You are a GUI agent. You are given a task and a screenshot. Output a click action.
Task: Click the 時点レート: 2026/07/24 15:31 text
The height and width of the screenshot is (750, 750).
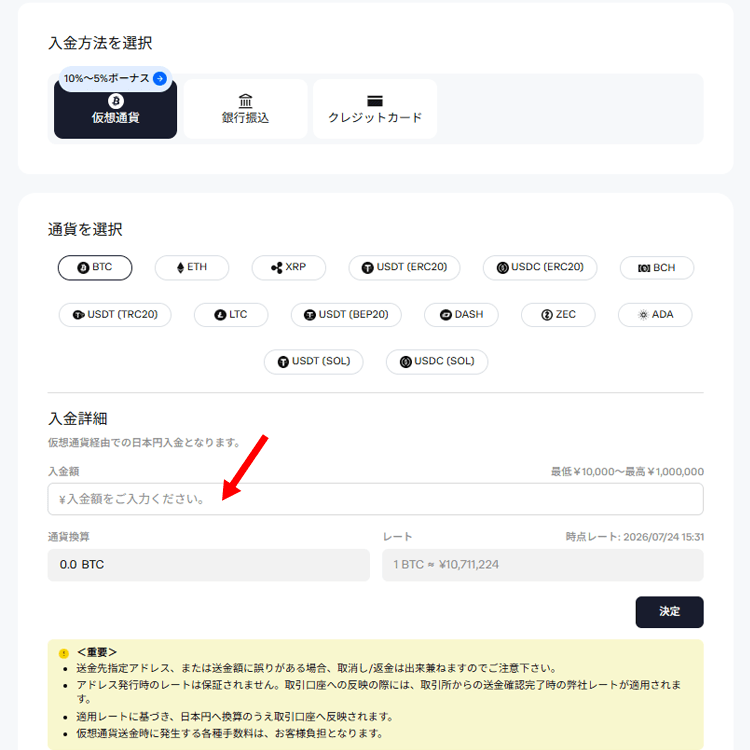(x=635, y=537)
